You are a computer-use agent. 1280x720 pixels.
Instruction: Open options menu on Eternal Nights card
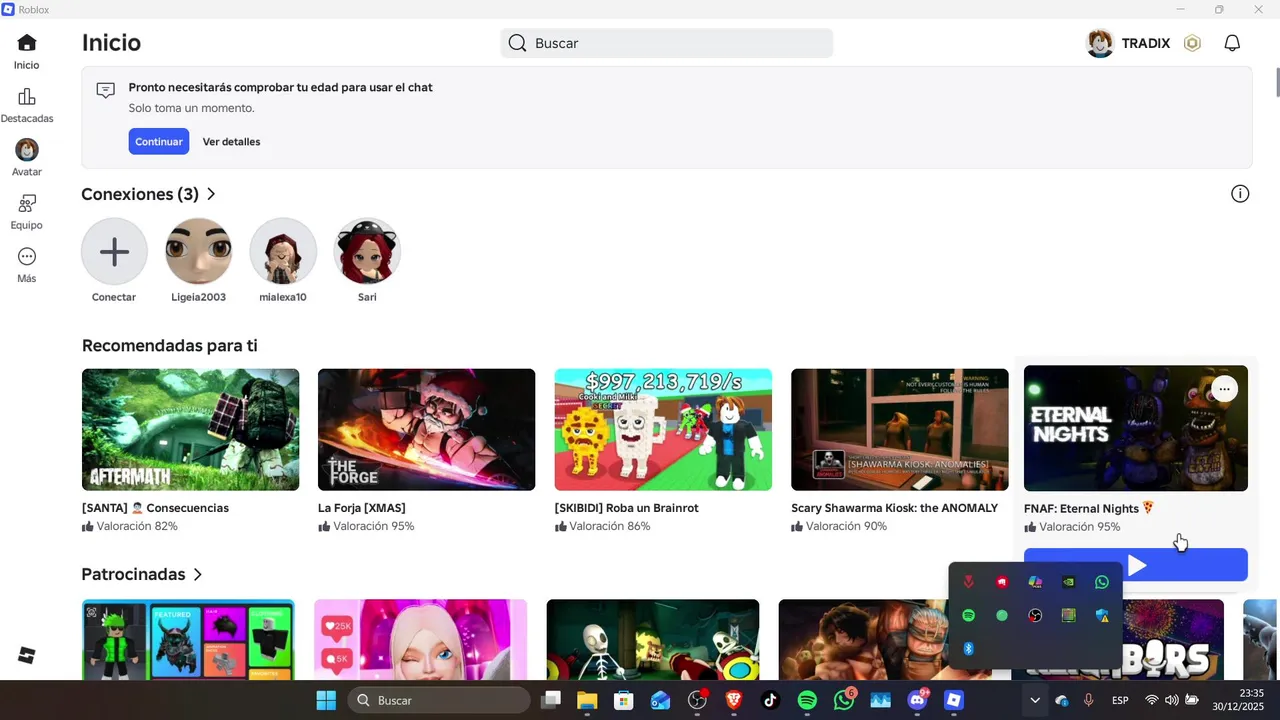click(1224, 389)
